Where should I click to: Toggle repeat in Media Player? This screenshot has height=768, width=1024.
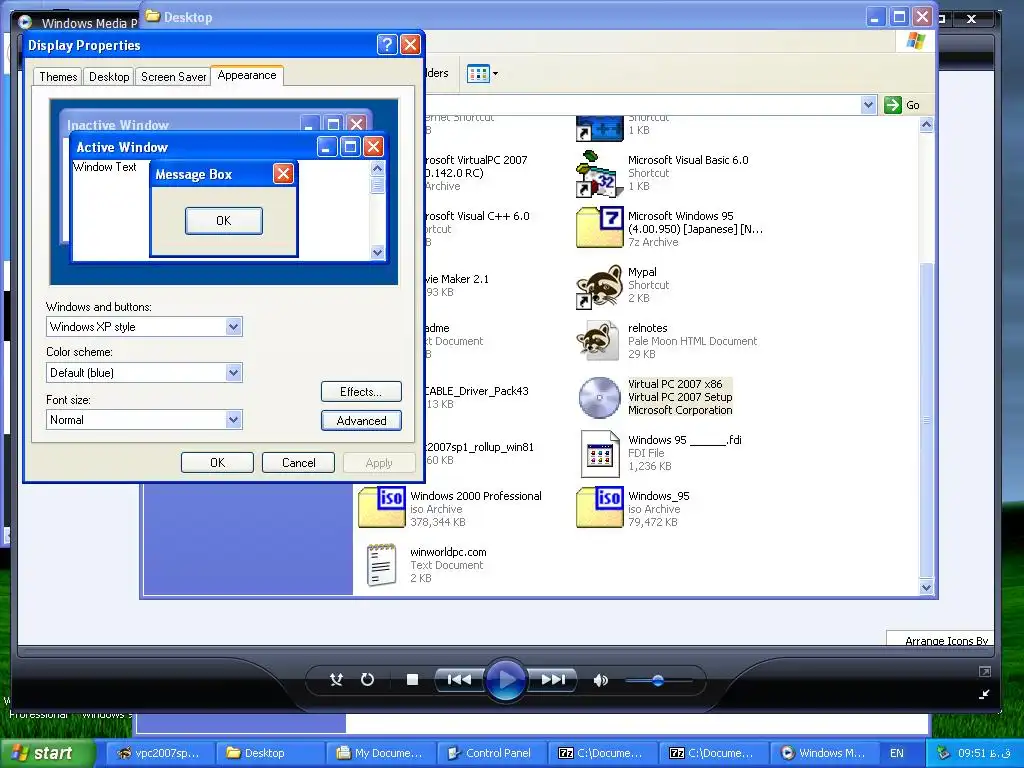tap(368, 680)
